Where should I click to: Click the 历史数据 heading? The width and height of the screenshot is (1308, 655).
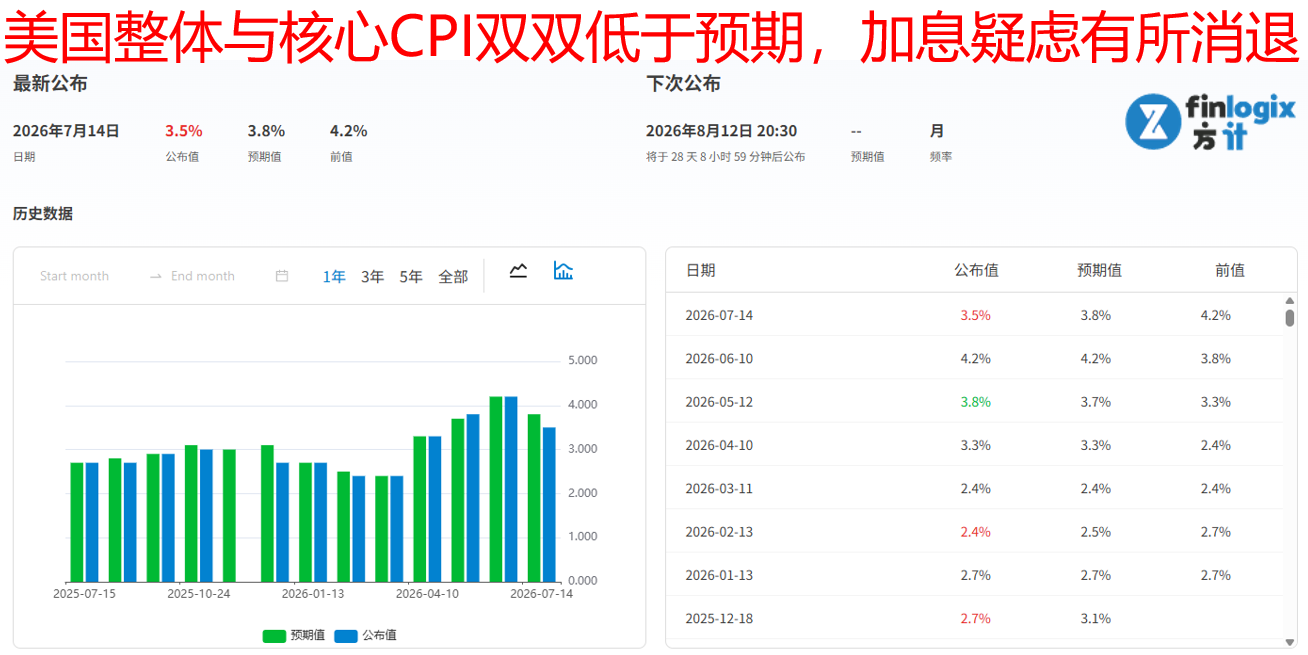pos(43,213)
